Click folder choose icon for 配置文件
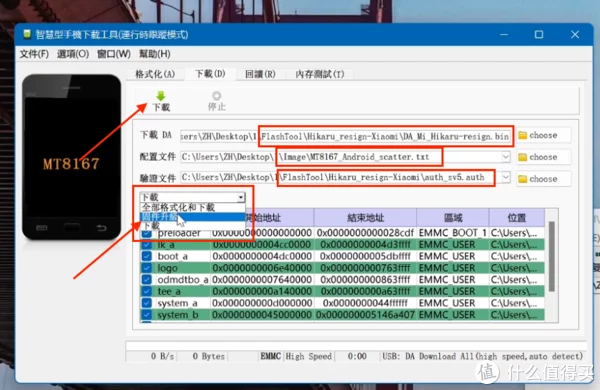Viewport: 600px width, 390px height. (x=522, y=157)
